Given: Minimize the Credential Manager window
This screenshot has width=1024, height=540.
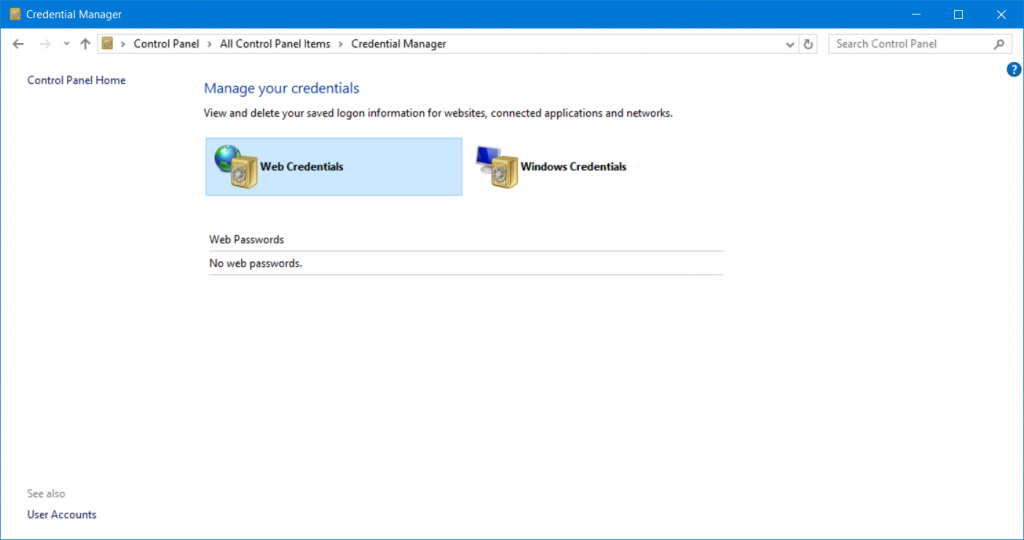Looking at the screenshot, I should (916, 14).
